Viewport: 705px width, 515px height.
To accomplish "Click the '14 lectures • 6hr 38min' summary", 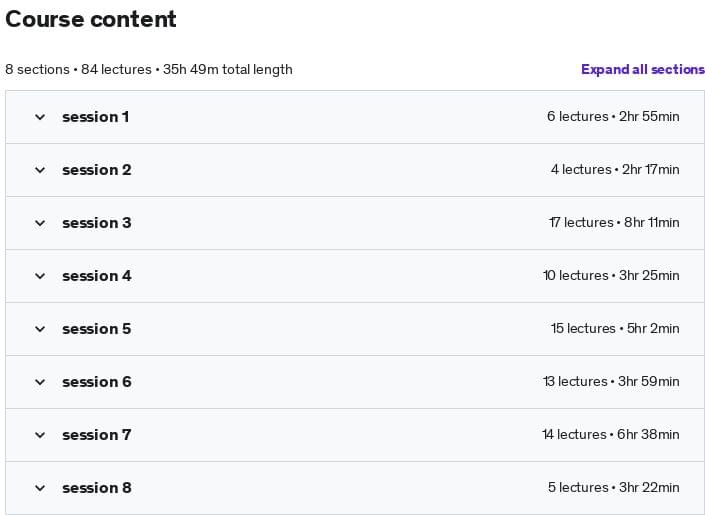I will [610, 435].
